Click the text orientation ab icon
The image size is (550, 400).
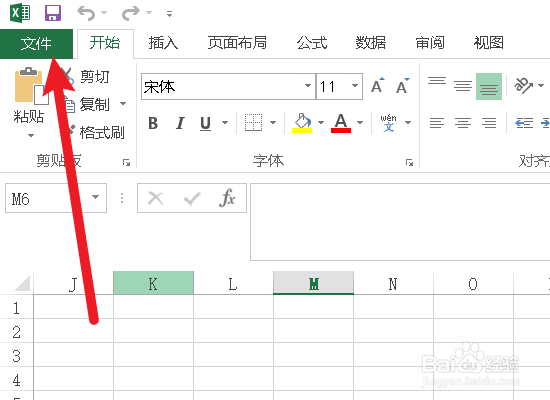click(x=523, y=86)
